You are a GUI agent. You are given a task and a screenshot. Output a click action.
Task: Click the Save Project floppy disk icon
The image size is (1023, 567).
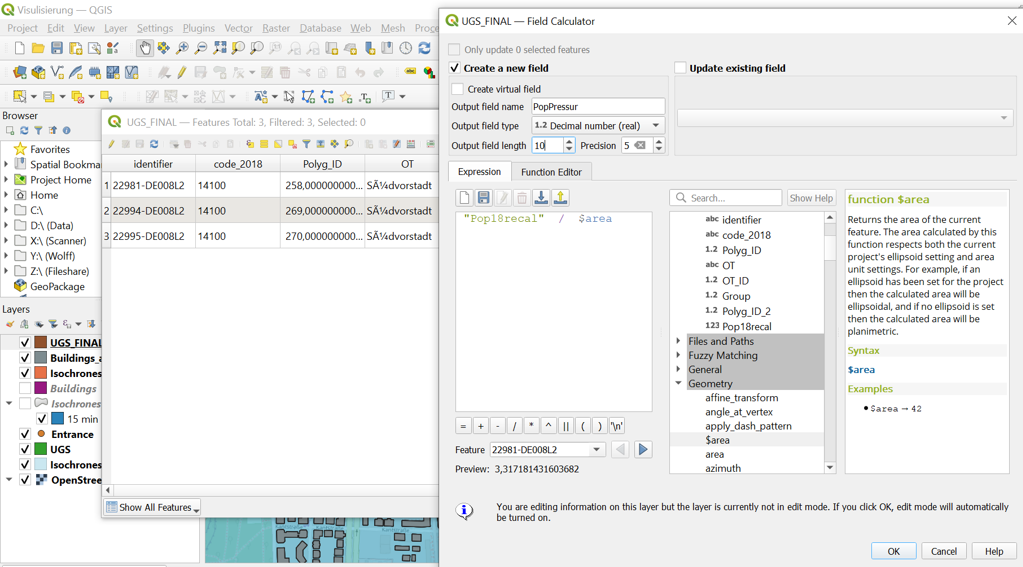pos(57,48)
